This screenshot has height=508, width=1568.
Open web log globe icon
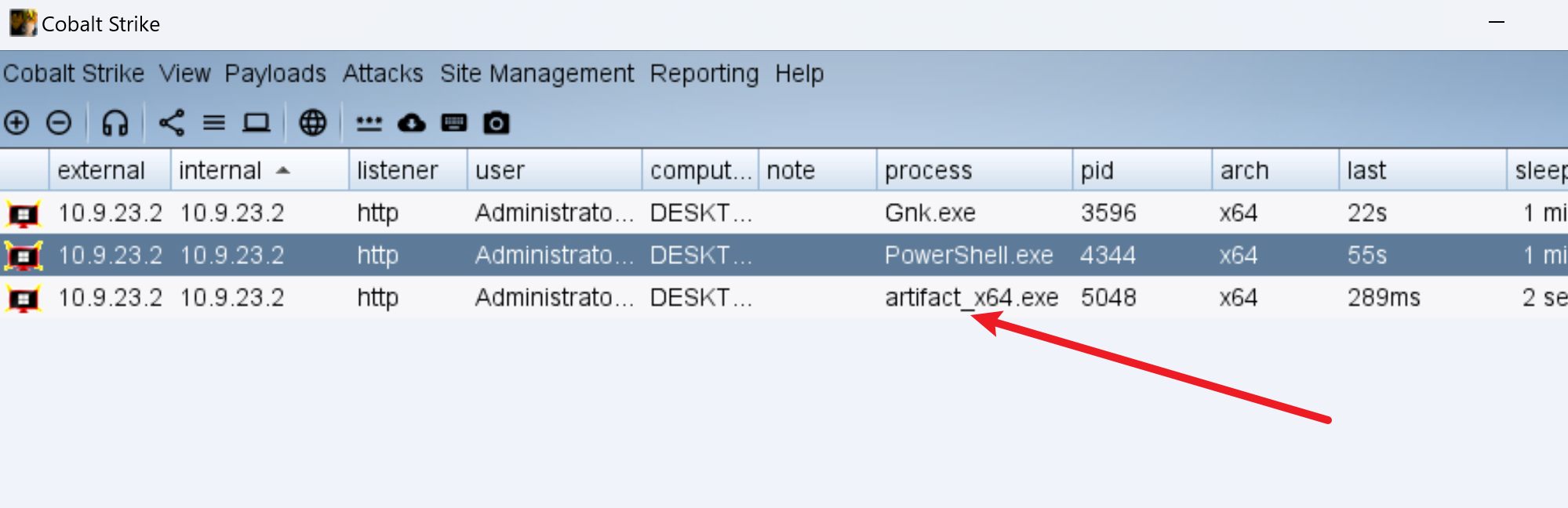313,123
